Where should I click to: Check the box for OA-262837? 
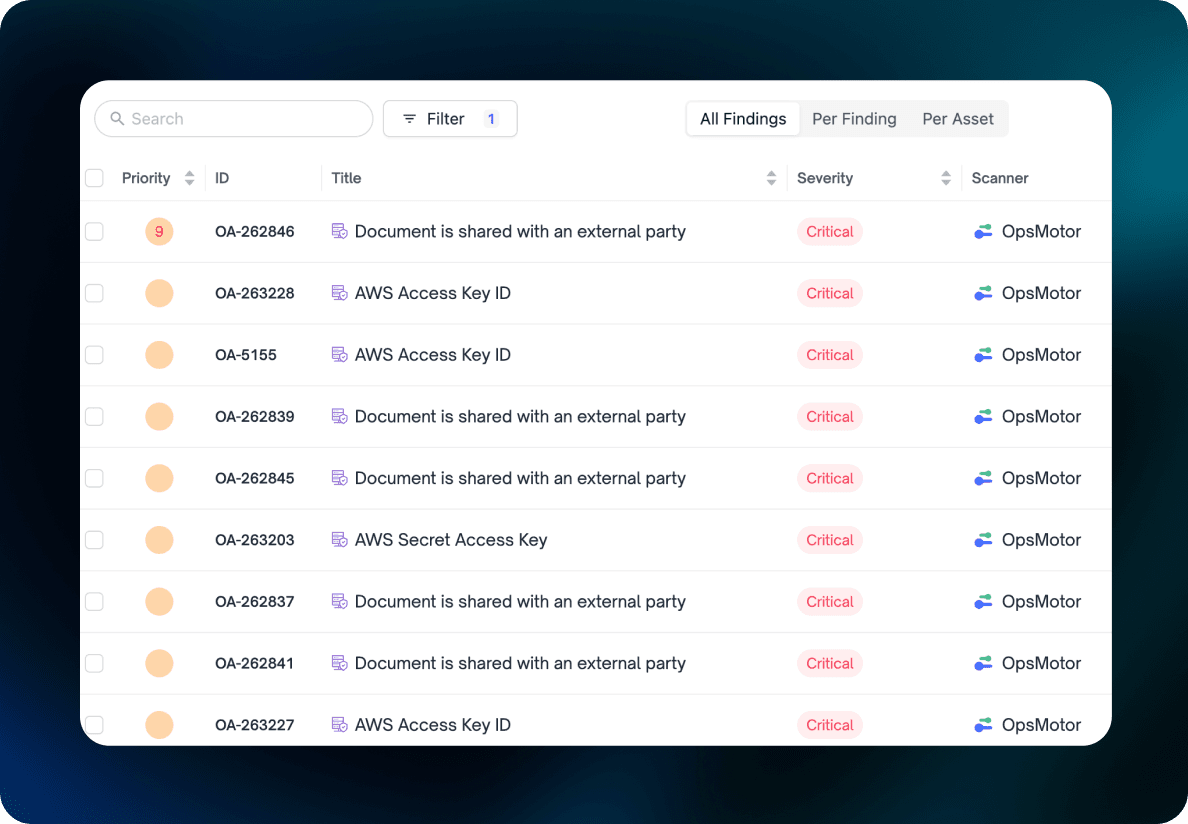pyautogui.click(x=95, y=601)
